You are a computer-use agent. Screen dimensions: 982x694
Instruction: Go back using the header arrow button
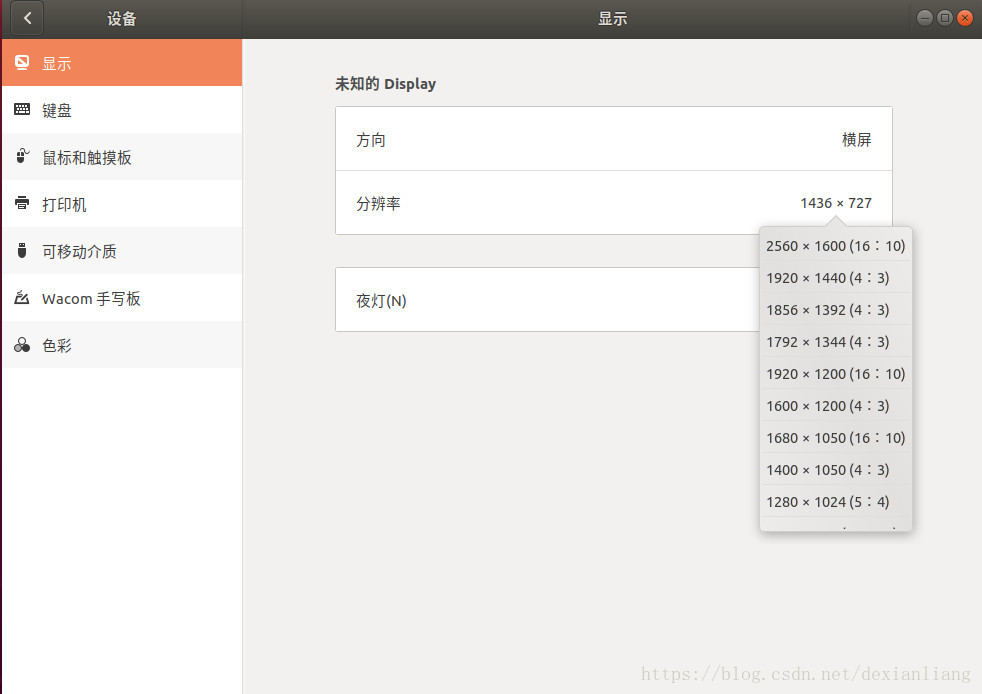tap(27, 18)
